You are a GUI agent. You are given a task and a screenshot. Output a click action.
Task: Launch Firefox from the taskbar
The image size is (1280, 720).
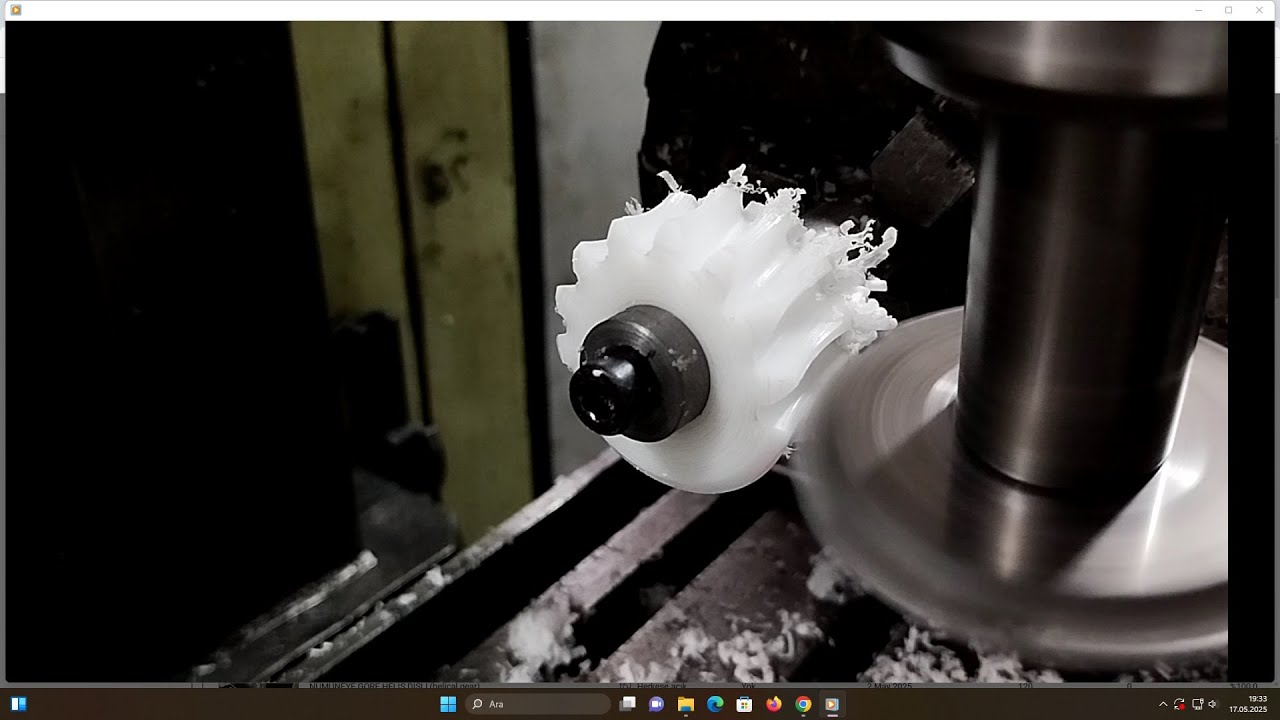click(773, 704)
